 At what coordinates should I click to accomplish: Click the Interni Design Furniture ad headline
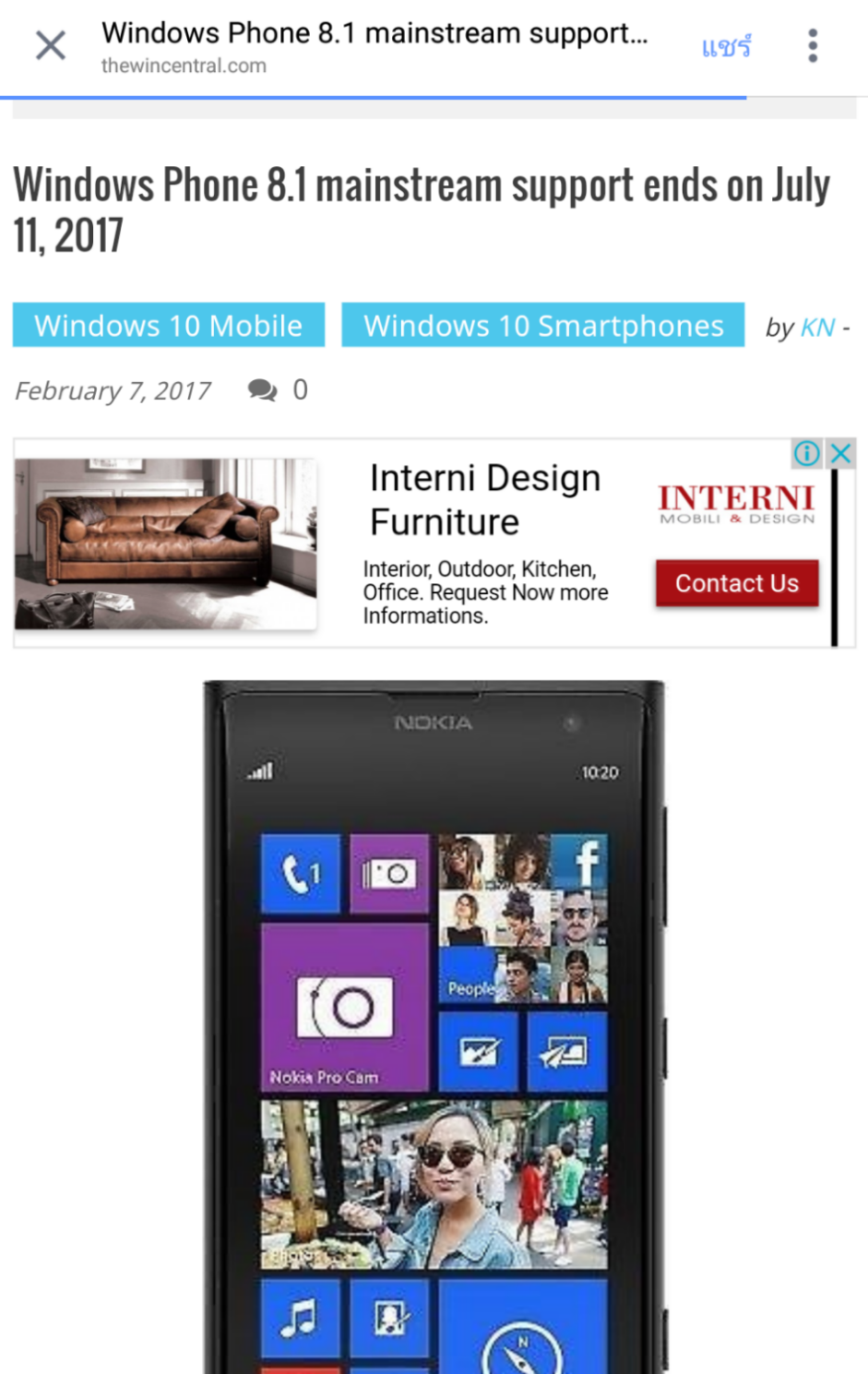pos(485,500)
